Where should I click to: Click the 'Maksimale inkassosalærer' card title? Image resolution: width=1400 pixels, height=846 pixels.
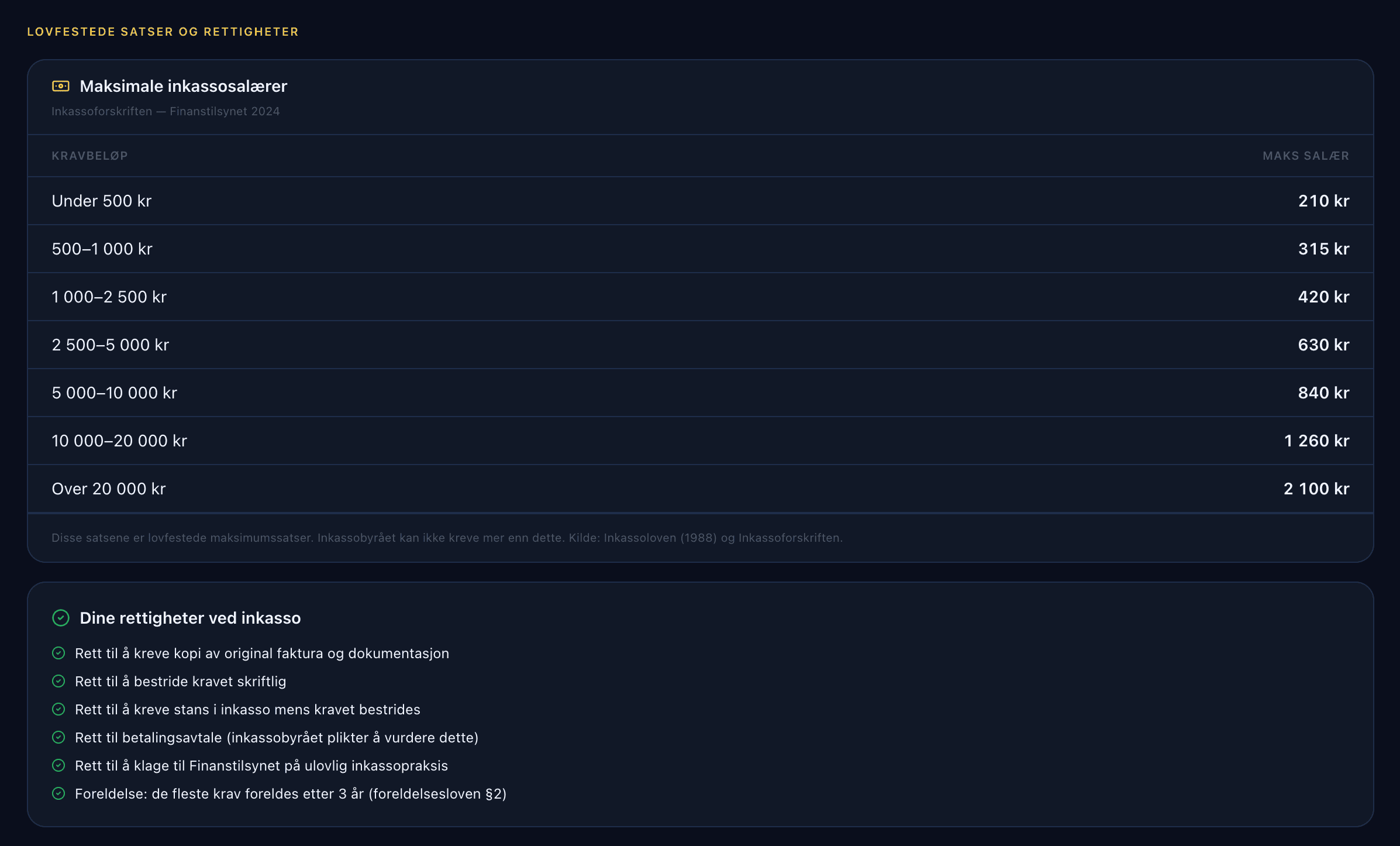tap(184, 86)
